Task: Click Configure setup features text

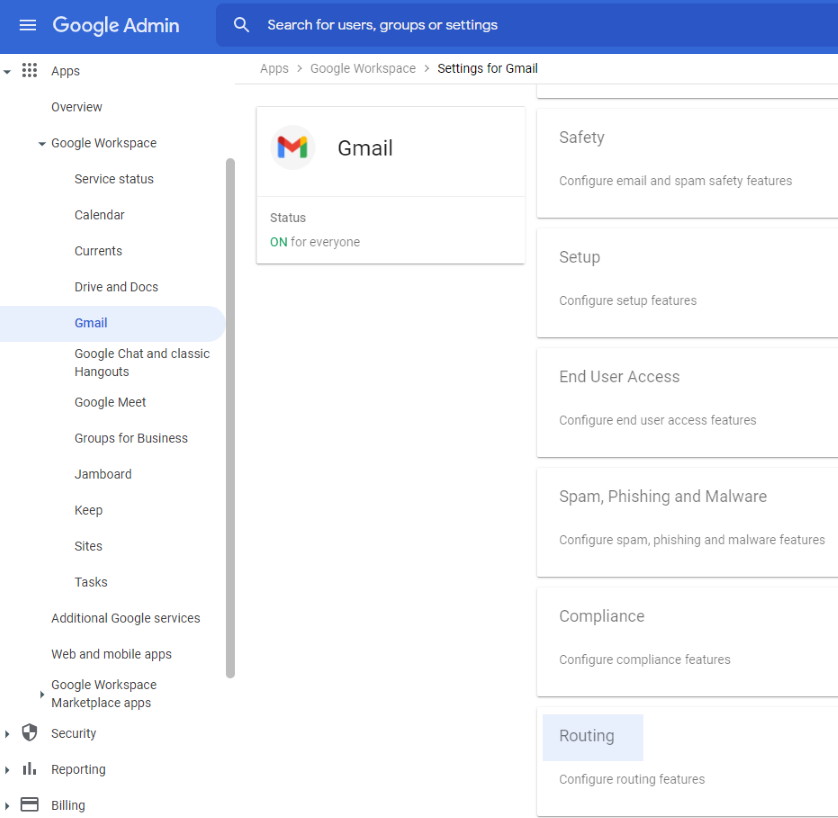Action: tap(627, 300)
